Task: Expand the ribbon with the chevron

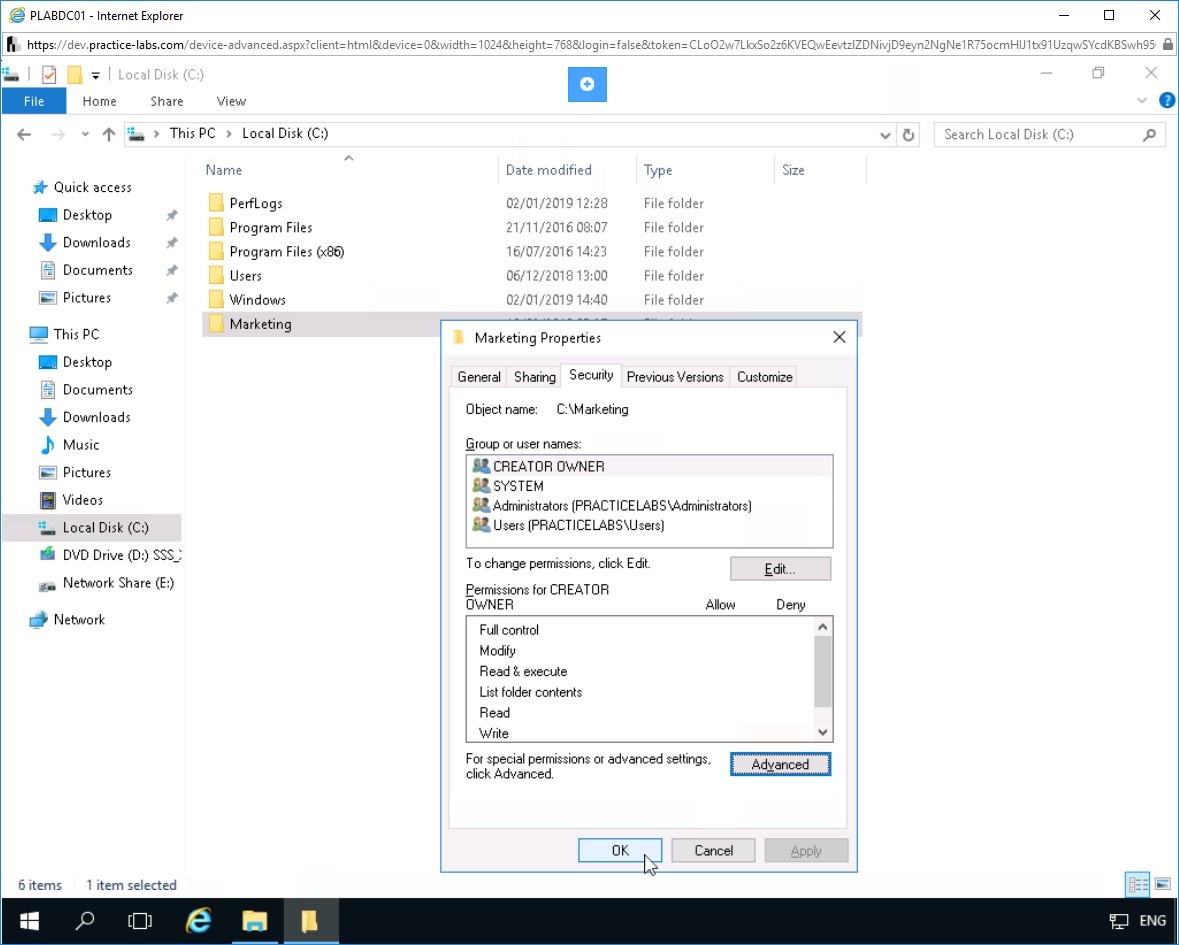Action: 1141,101
